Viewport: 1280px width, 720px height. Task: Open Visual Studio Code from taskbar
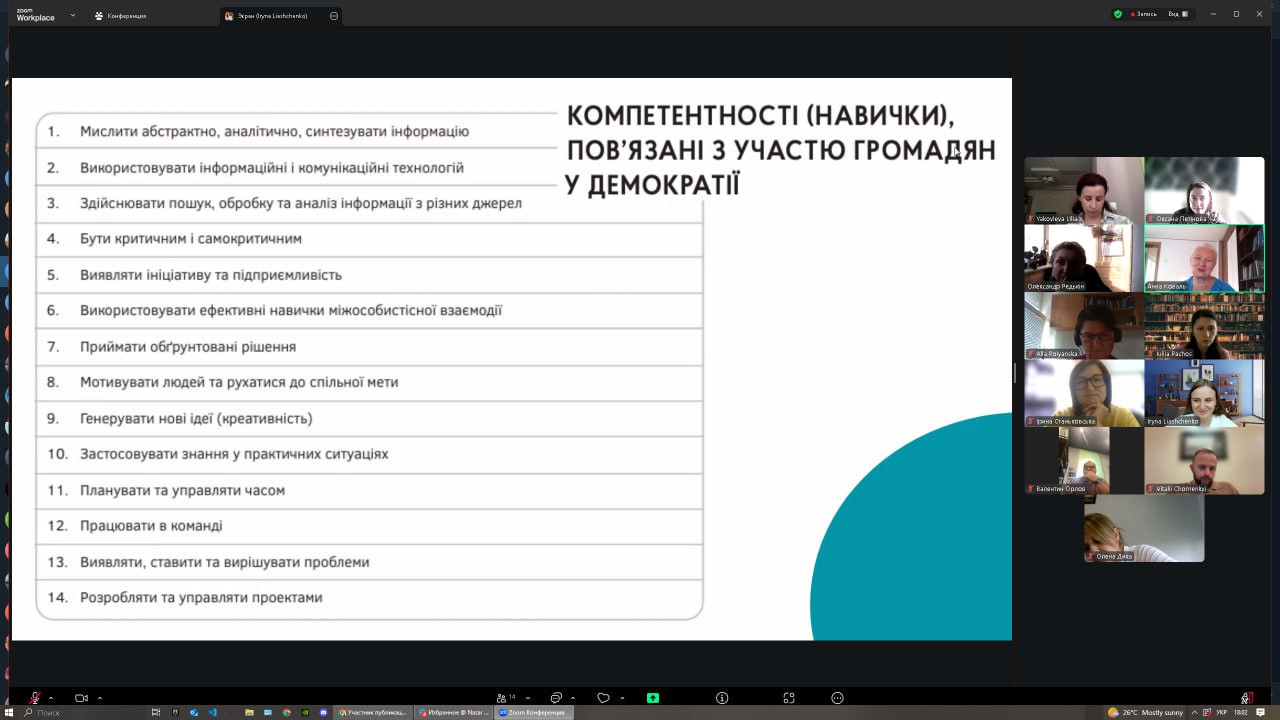point(213,712)
